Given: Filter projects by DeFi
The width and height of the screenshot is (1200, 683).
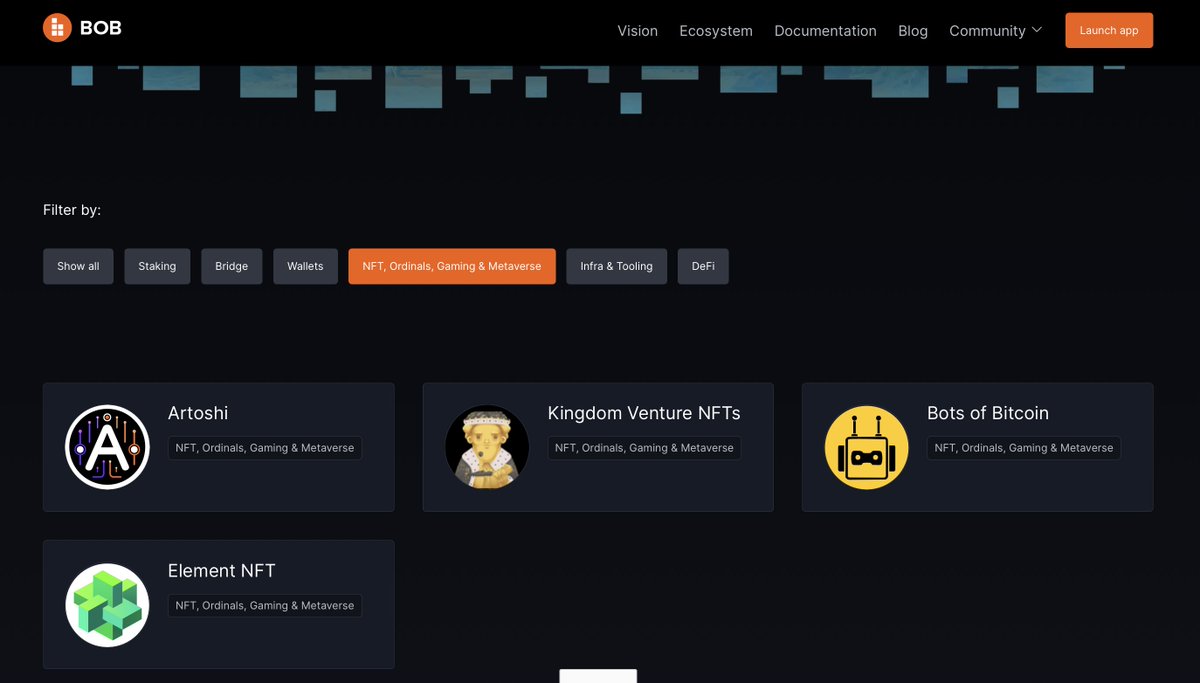Looking at the screenshot, I should 703,266.
